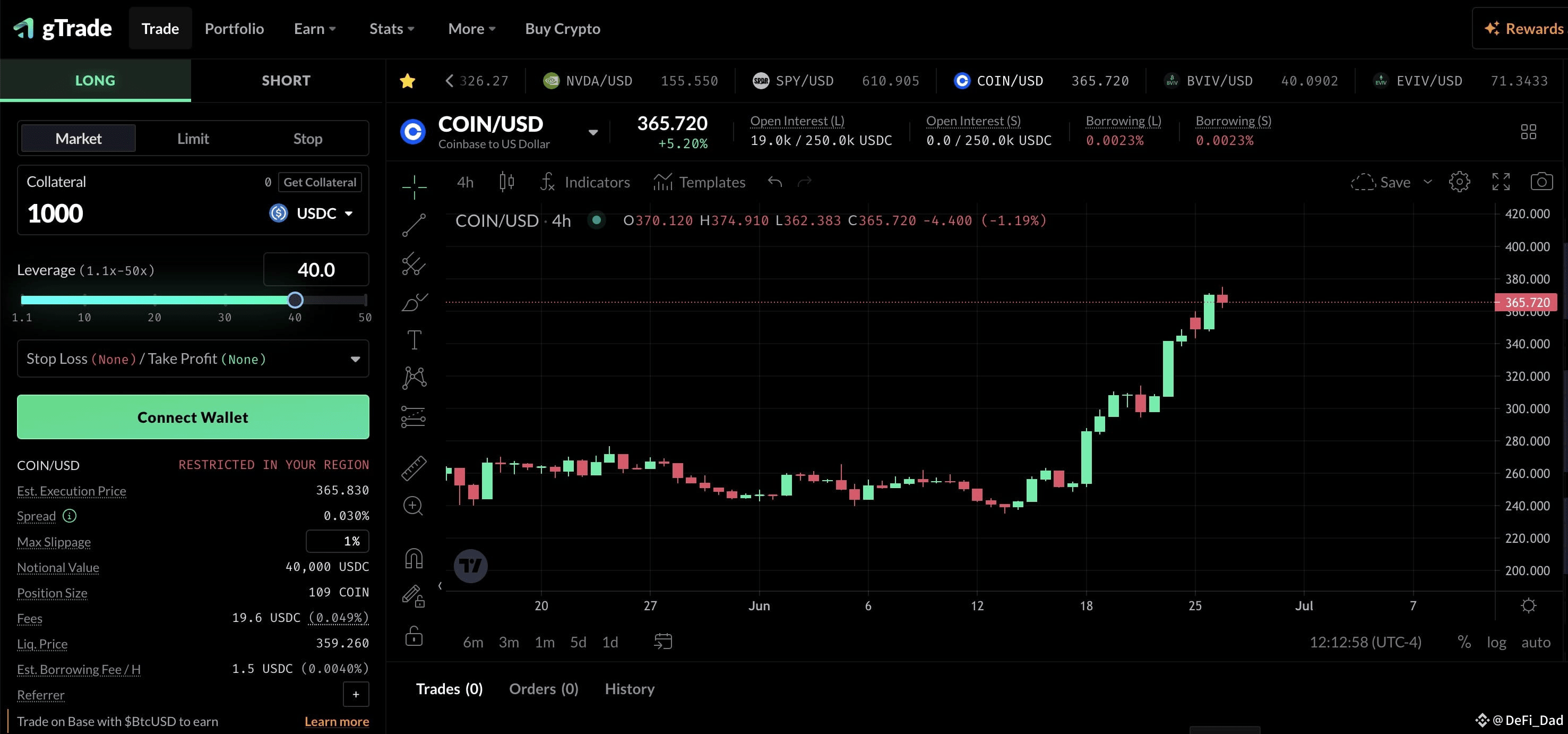
Task: Select the Market order type
Action: (79, 138)
